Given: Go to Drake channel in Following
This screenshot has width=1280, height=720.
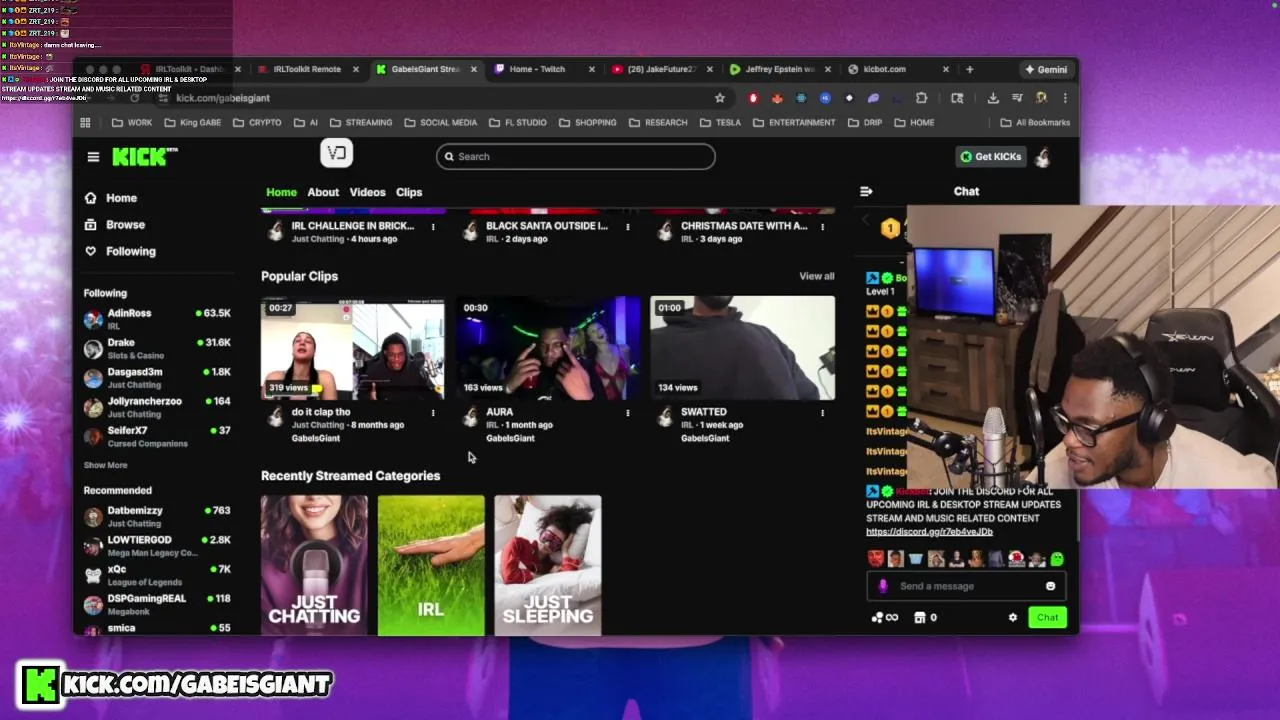Looking at the screenshot, I should pos(157,348).
